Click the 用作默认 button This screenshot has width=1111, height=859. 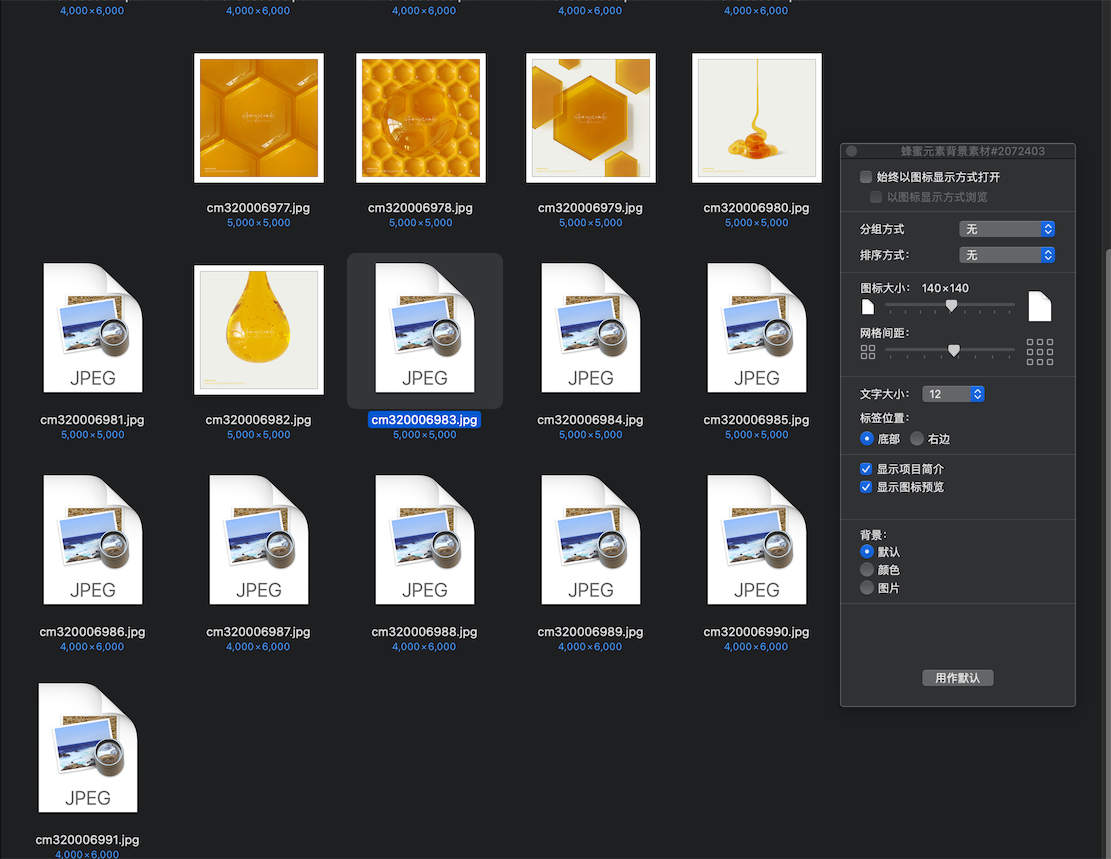click(x=957, y=678)
